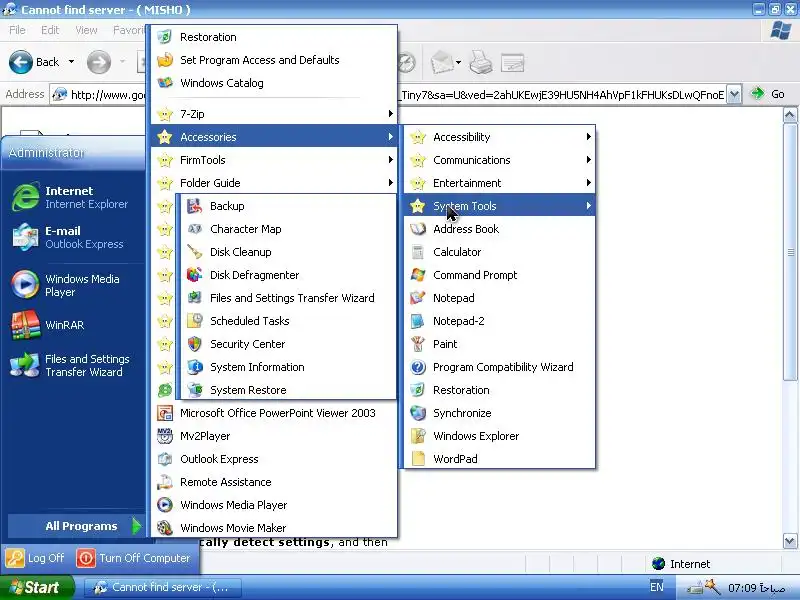Viewport: 800px width, 600px height.
Task: Click Cannot find server taskbar button
Action: point(162,587)
